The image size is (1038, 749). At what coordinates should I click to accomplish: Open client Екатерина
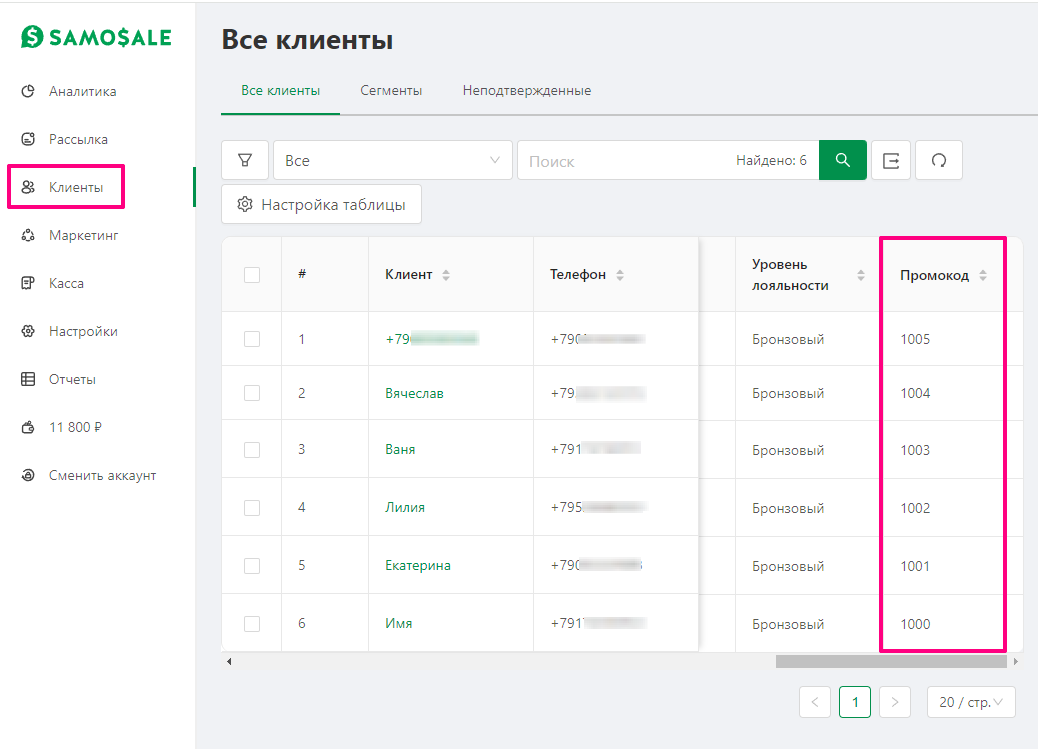pos(418,566)
